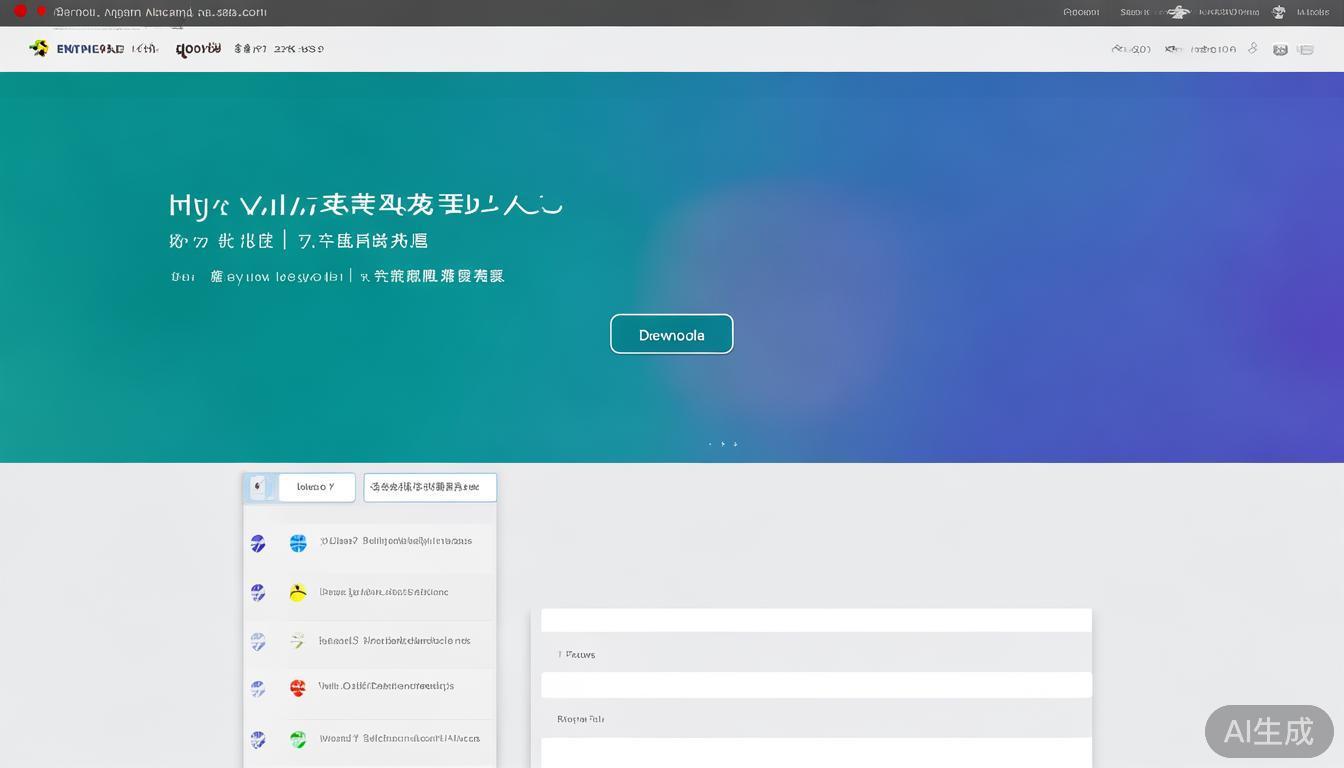The width and height of the screenshot is (1344, 768).
Task: Click inside the search input field
Action: coord(430,487)
